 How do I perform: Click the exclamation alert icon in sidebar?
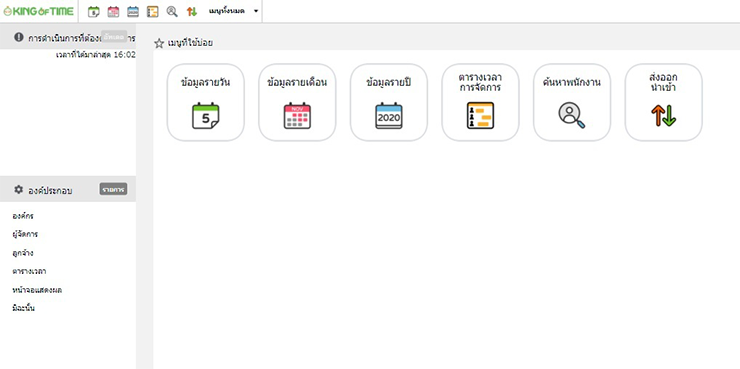click(x=18, y=37)
